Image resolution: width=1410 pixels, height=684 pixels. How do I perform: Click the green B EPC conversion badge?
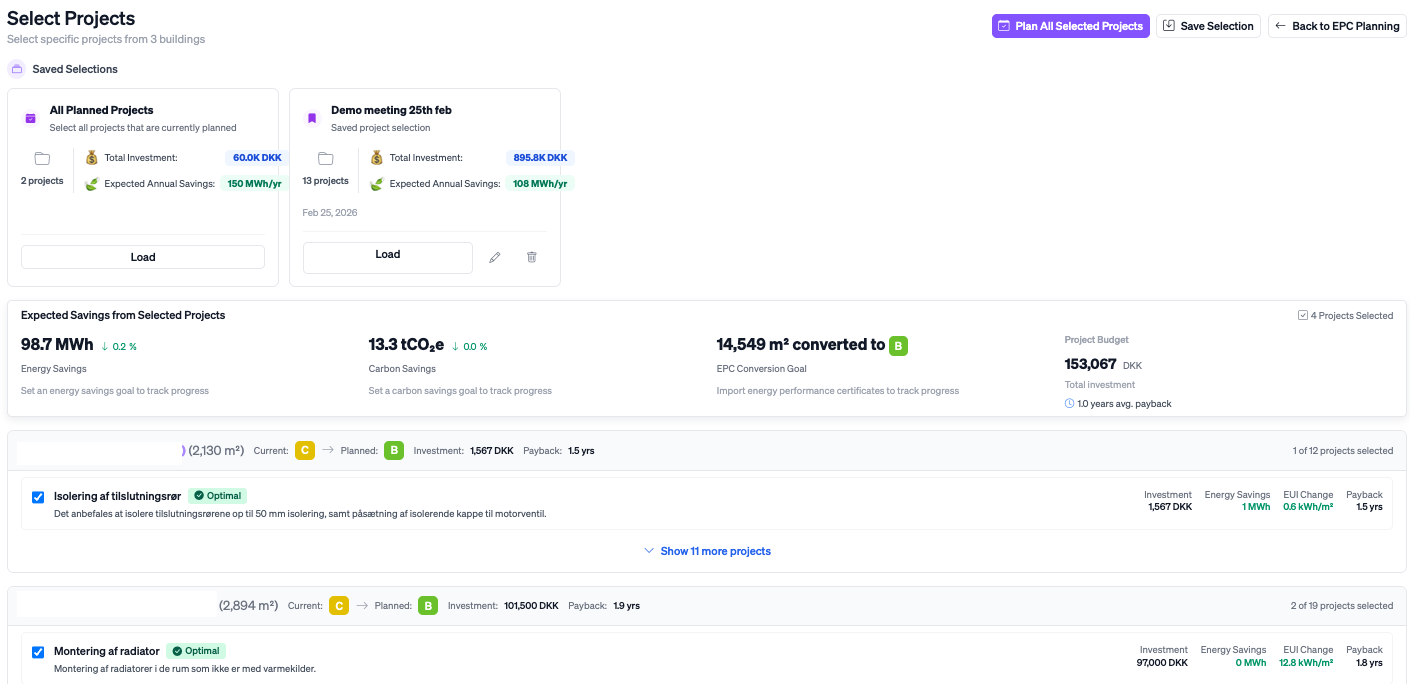point(898,346)
